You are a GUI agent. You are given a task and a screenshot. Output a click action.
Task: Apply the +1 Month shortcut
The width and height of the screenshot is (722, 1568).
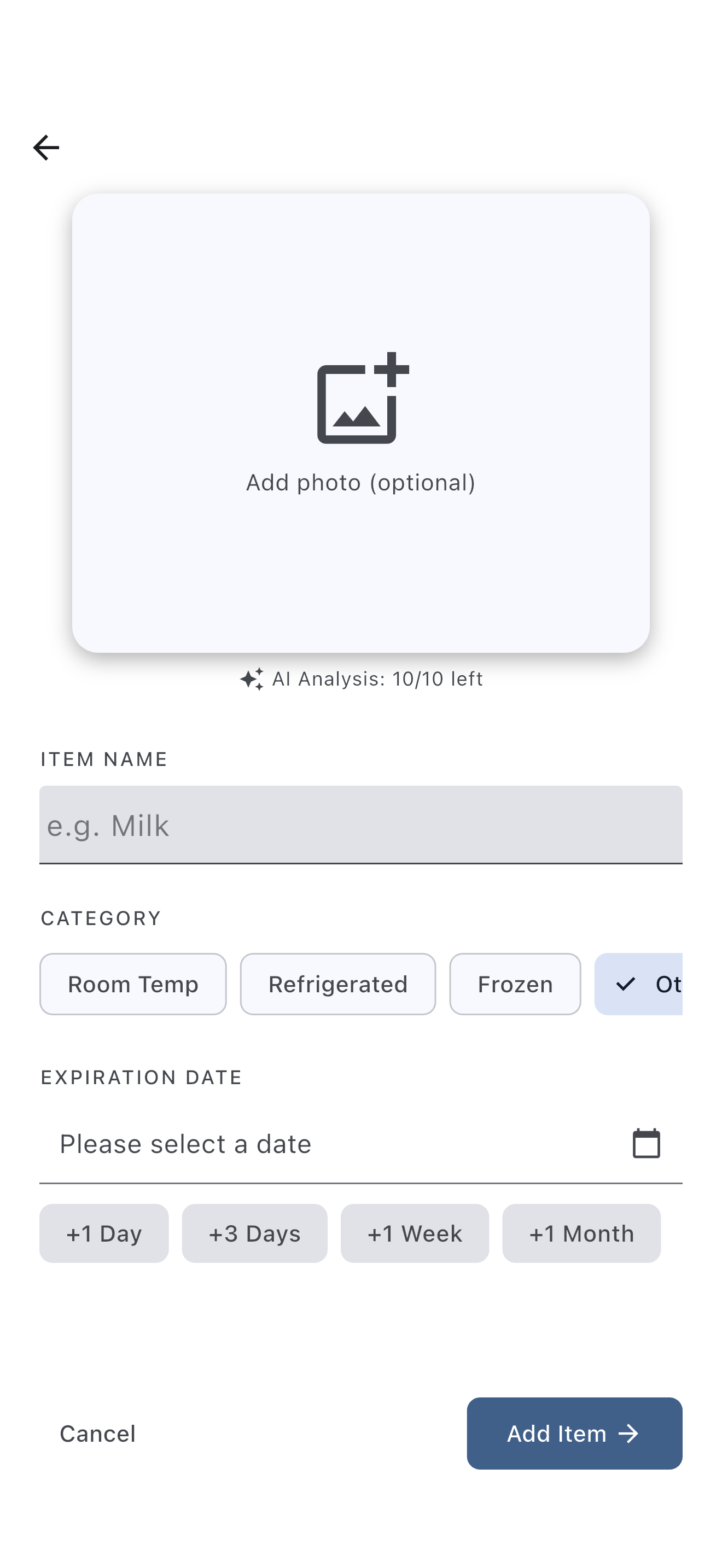click(581, 1233)
